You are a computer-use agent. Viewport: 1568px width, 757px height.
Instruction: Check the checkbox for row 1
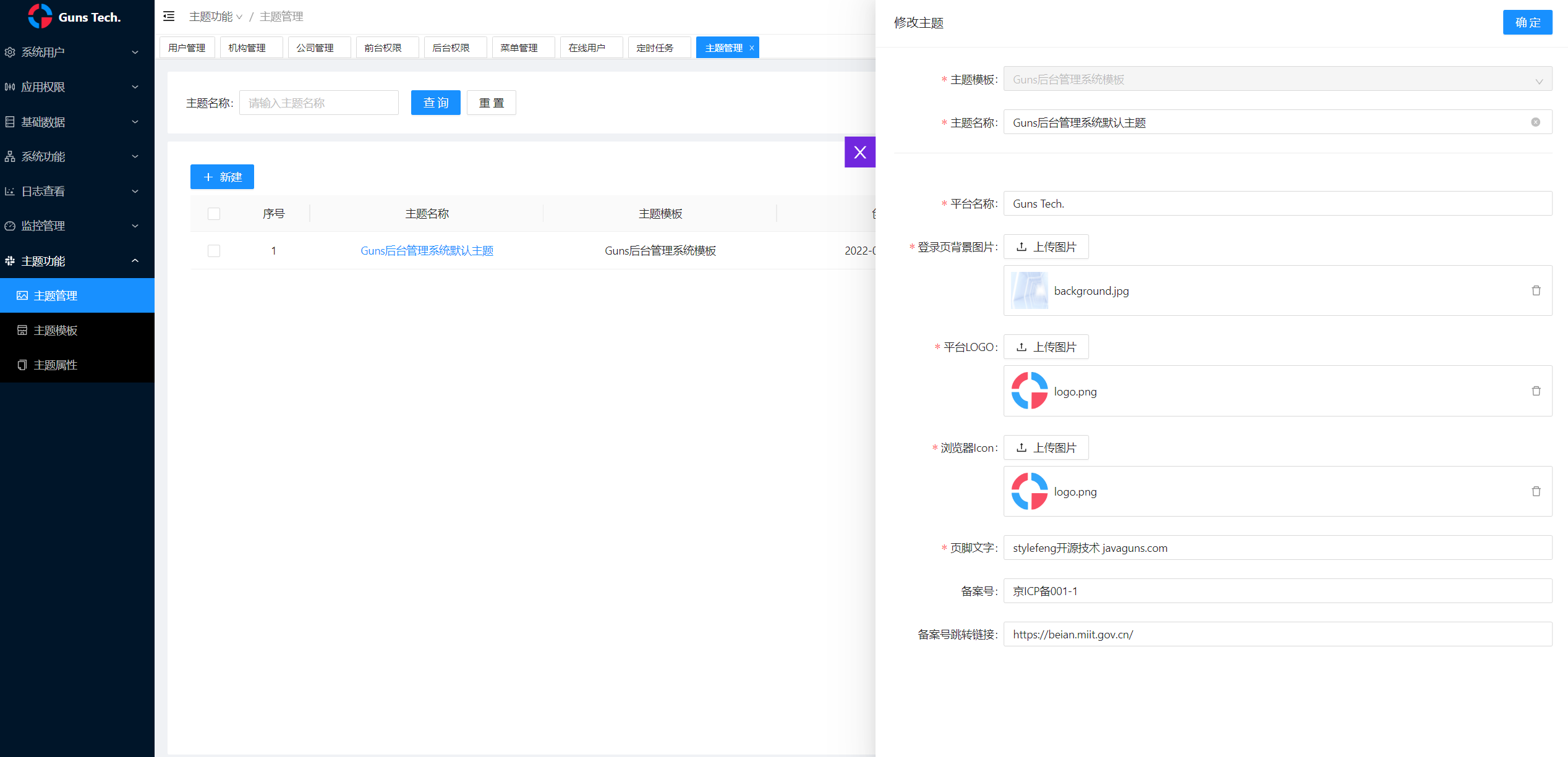tap(214, 251)
